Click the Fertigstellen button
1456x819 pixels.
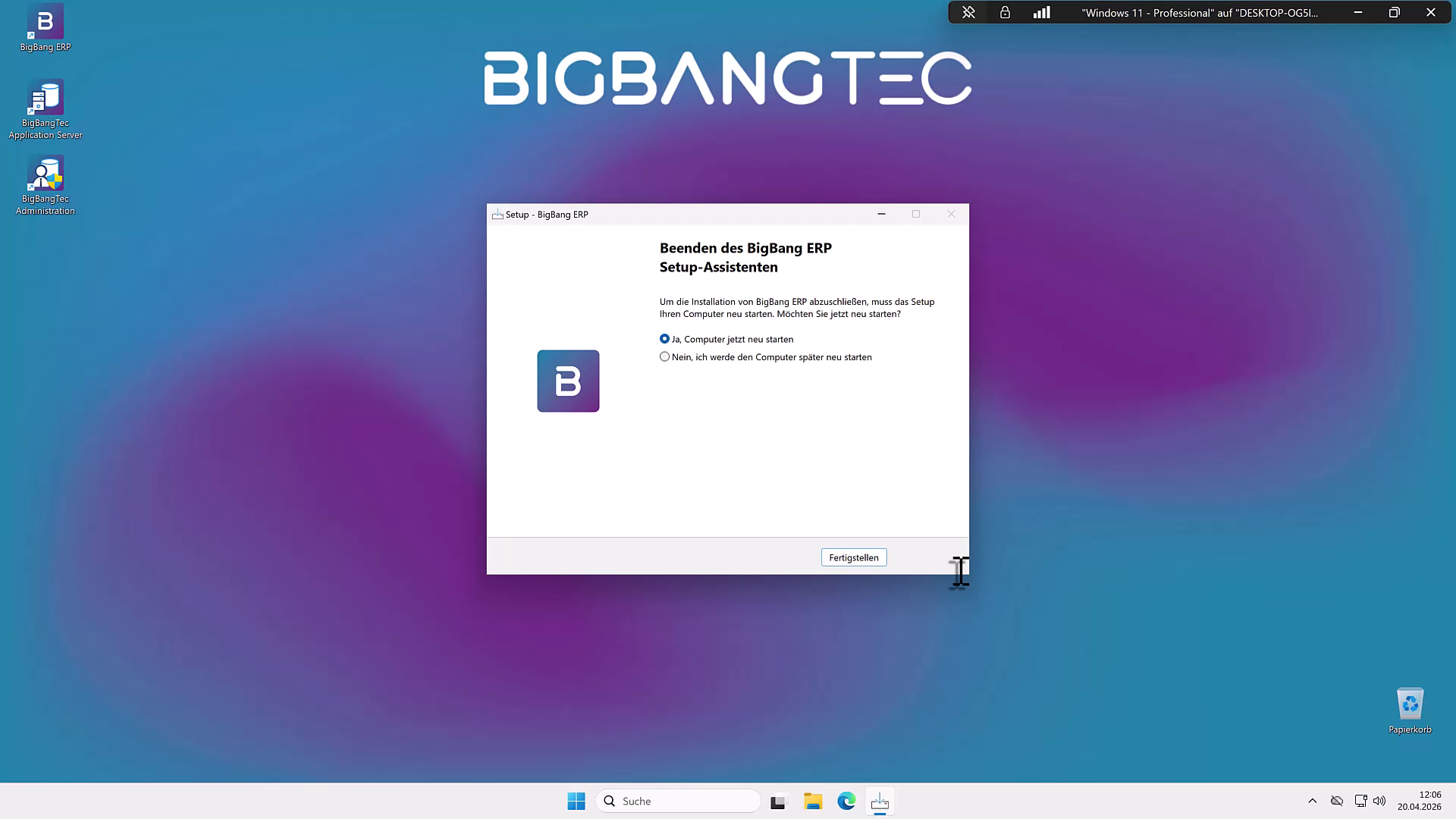854,557
